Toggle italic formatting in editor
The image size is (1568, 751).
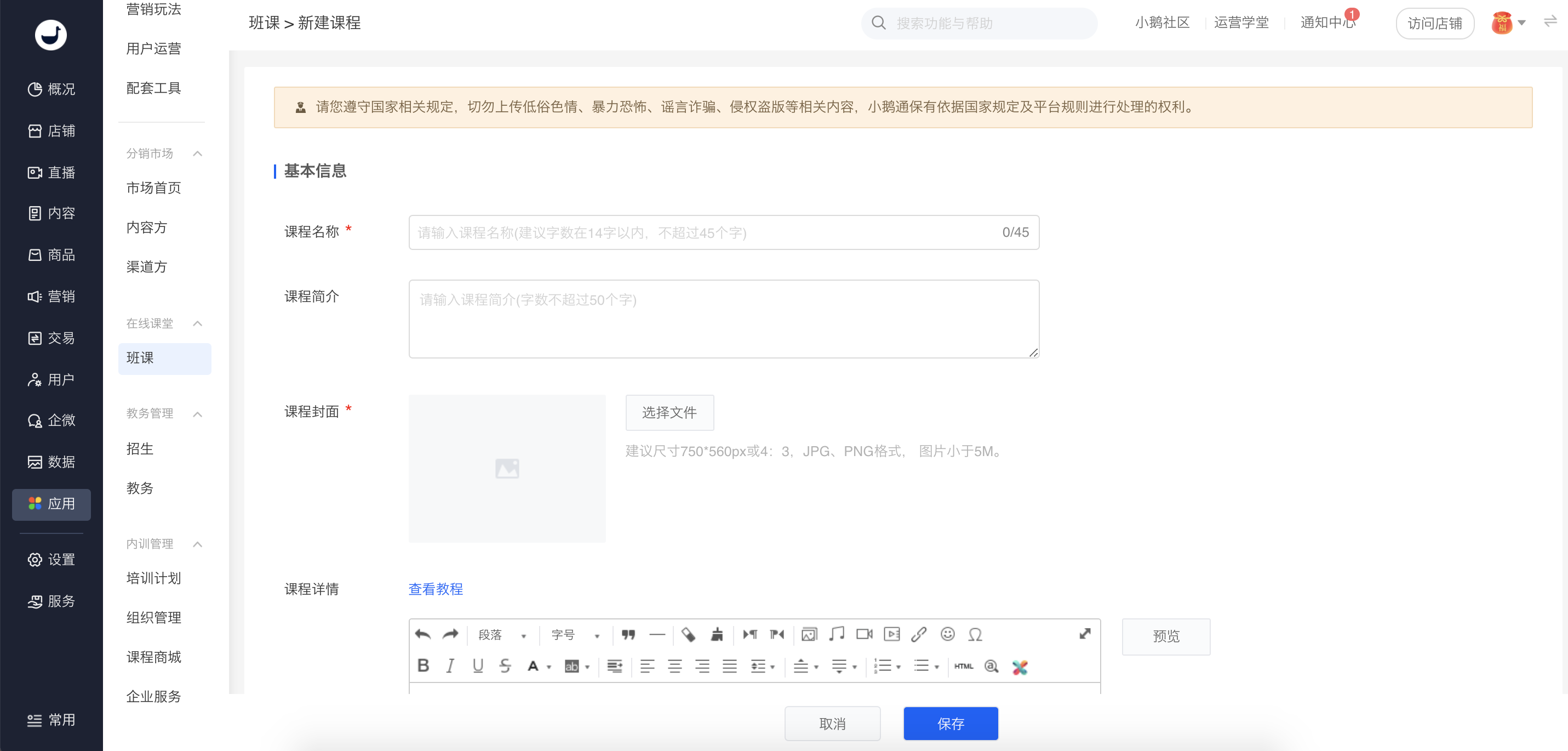tap(450, 665)
